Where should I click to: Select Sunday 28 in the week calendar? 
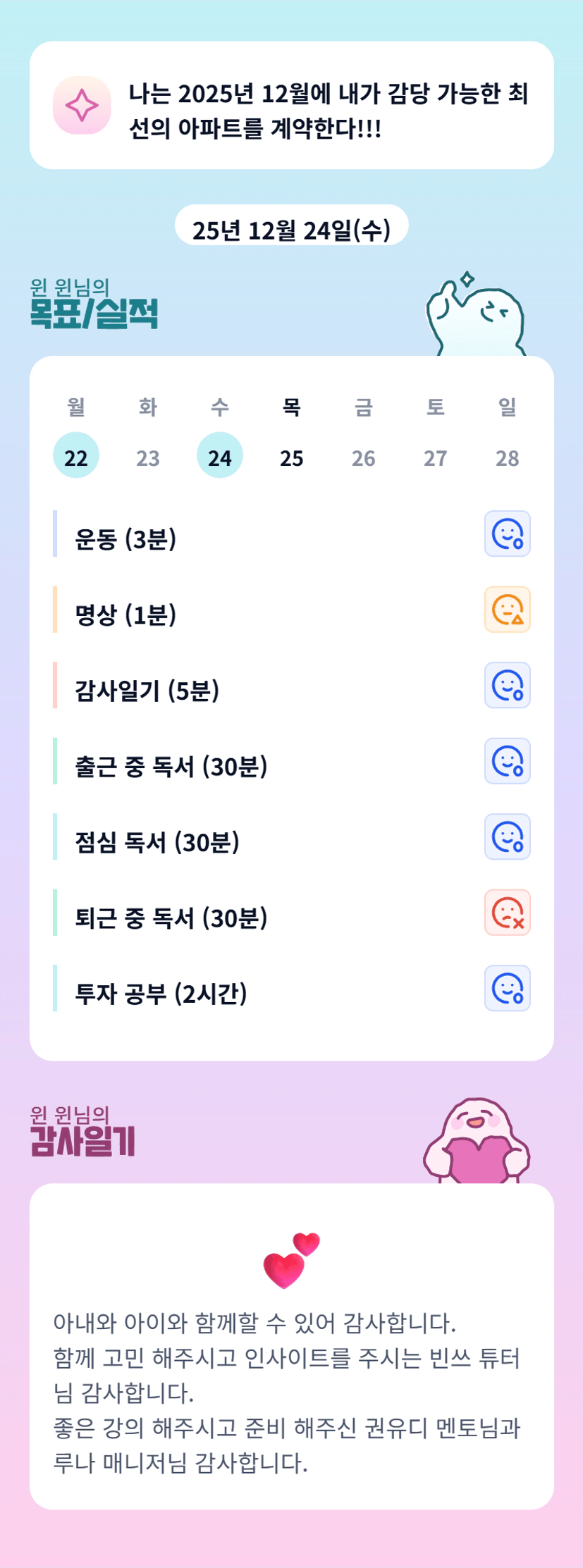click(x=508, y=458)
